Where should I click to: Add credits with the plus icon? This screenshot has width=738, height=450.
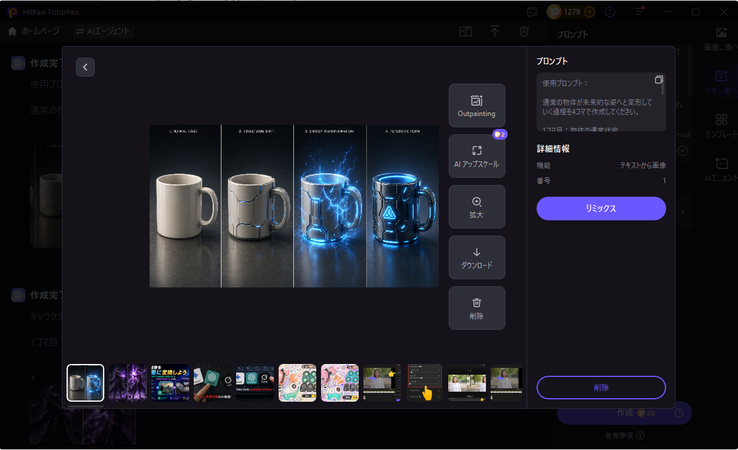point(589,12)
